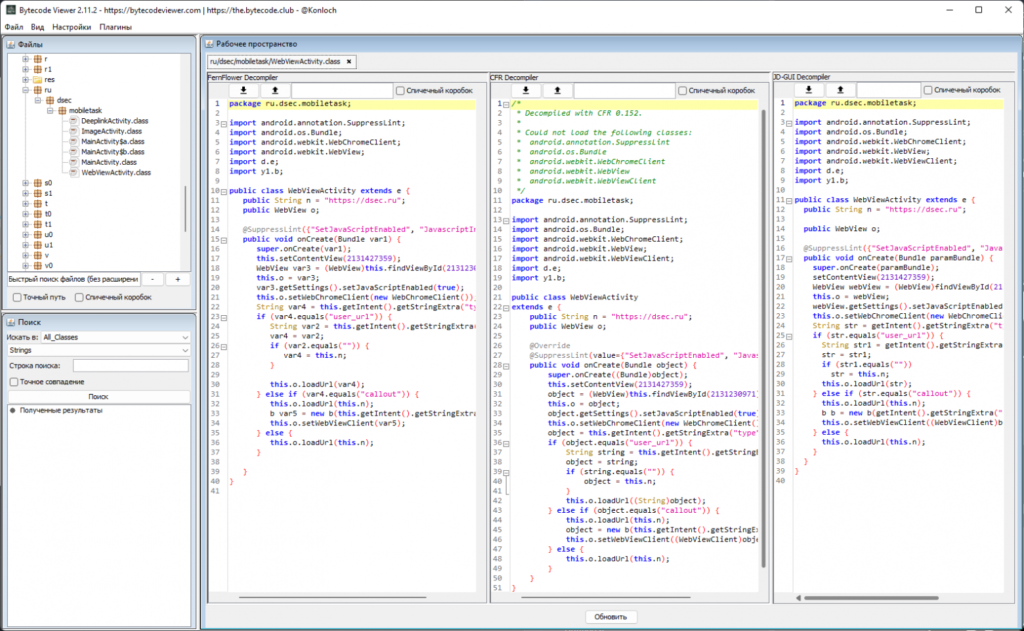Open the All_Classes search scope dropdown
1024x631 pixels.
click(116, 337)
